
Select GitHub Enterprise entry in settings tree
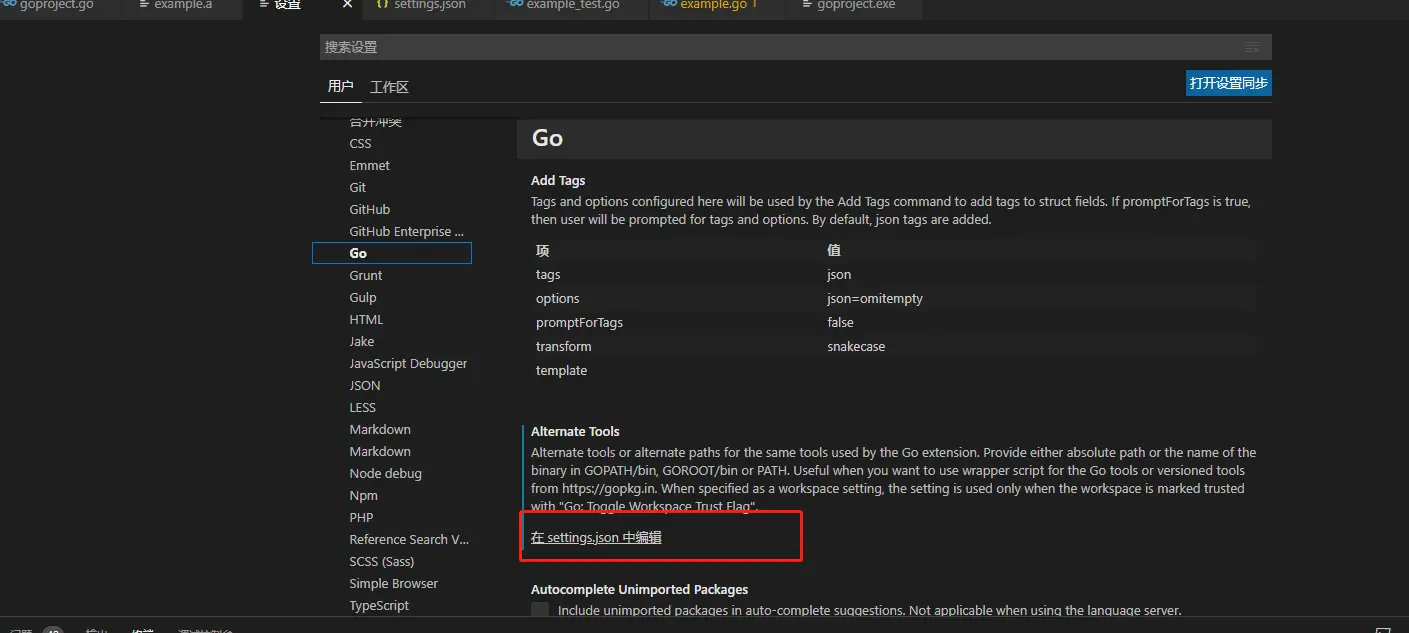point(407,232)
